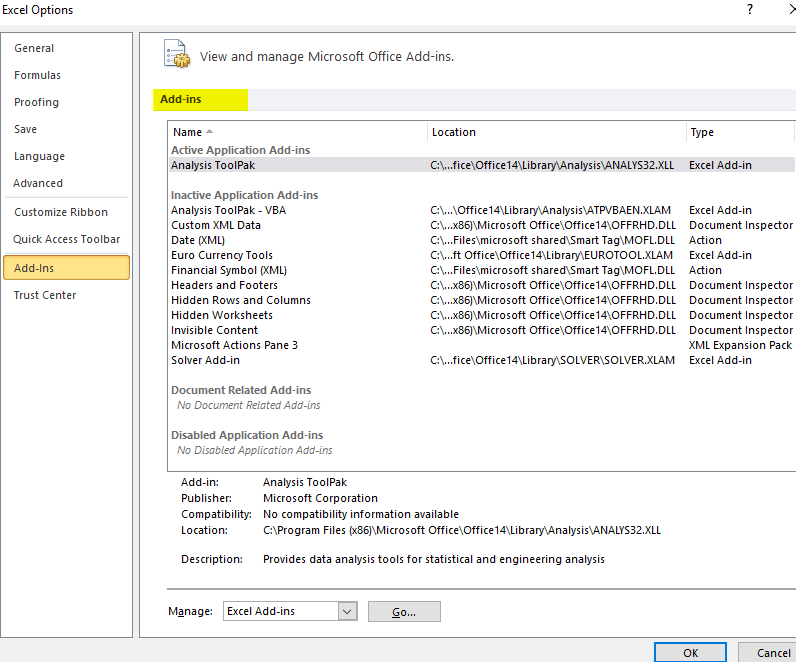Click the Compatibility information value
Viewport: 796px width, 662px height.
click(x=361, y=514)
